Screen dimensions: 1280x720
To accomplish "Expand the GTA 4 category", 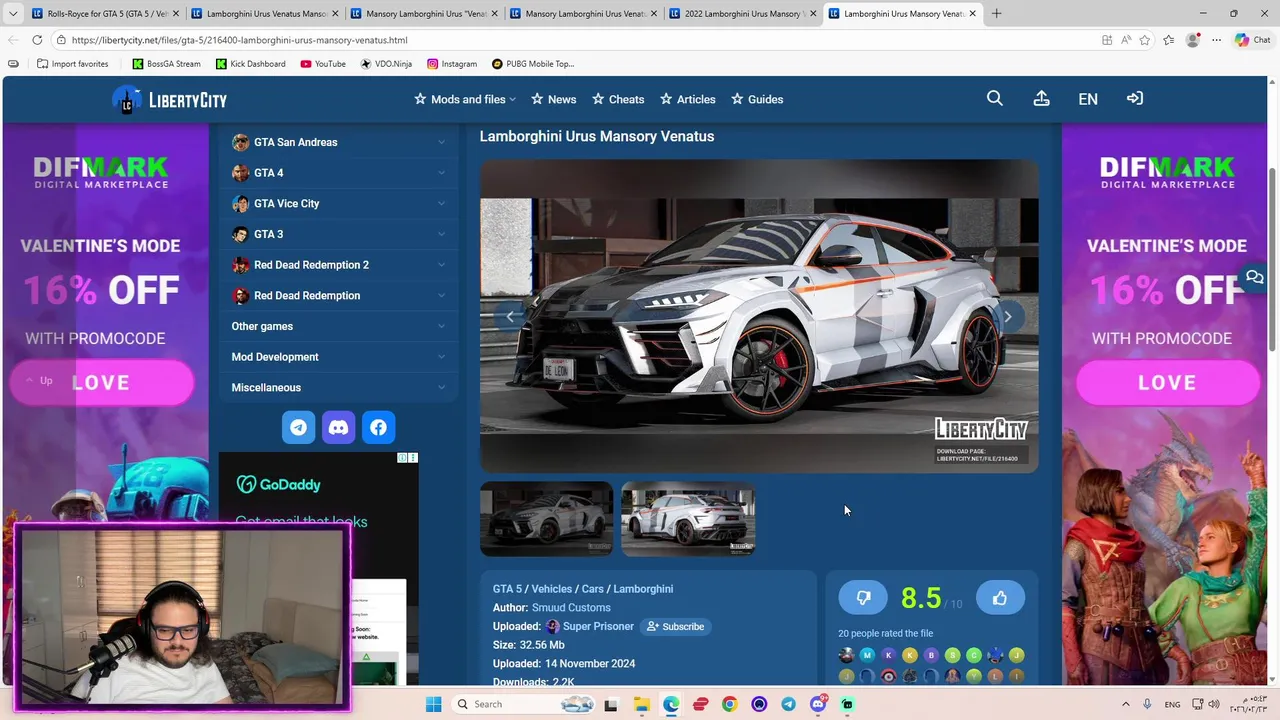I will coord(339,173).
